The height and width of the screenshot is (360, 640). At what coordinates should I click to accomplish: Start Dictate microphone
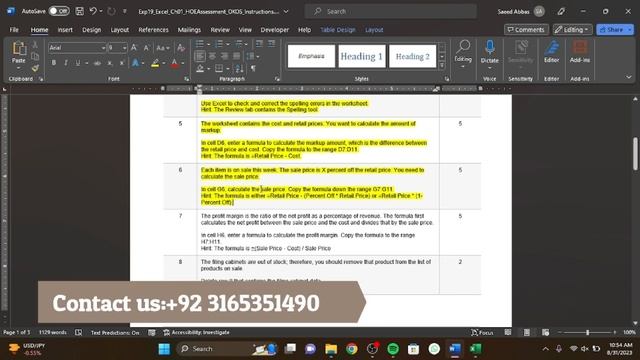(x=489, y=53)
